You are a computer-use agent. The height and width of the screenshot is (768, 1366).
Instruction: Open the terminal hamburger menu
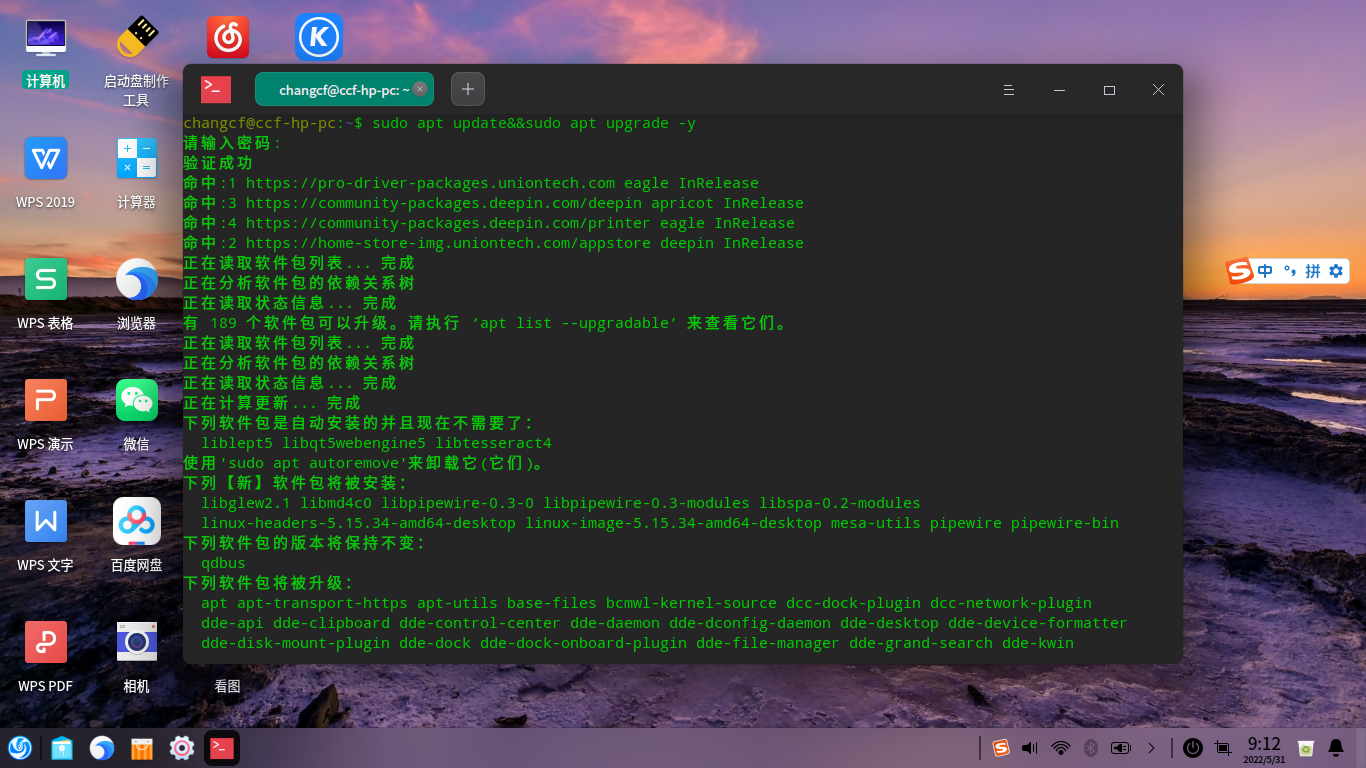tap(1009, 89)
